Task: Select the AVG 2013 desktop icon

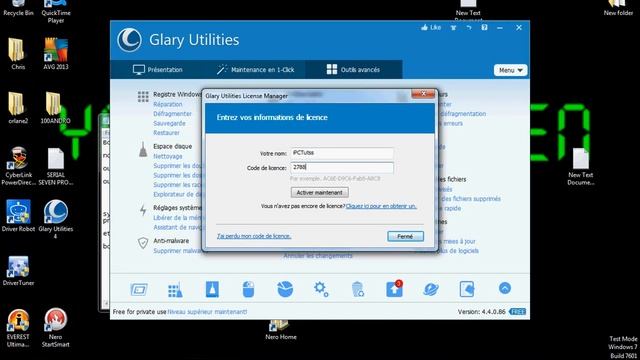Action: coord(56,54)
